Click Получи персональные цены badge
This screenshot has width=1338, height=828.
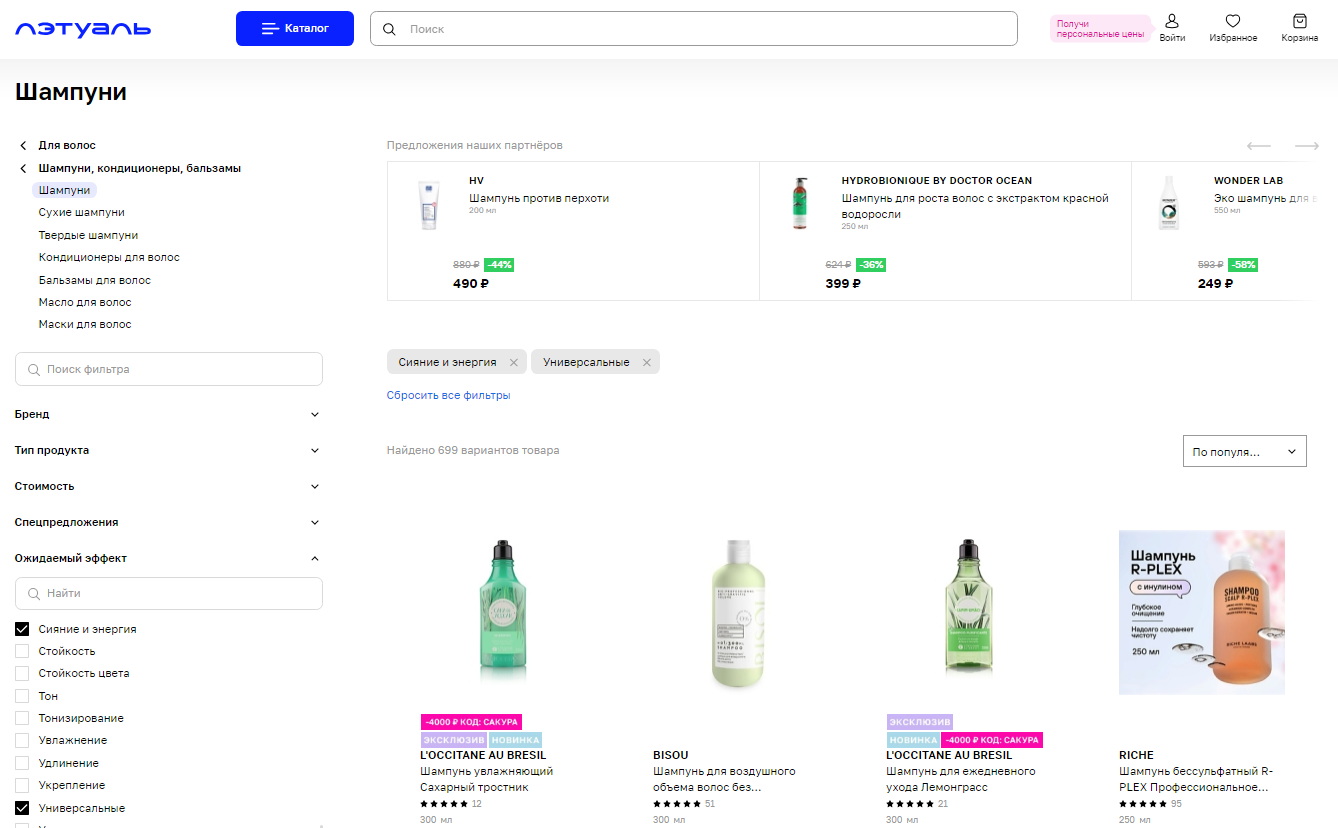[x=1100, y=29]
